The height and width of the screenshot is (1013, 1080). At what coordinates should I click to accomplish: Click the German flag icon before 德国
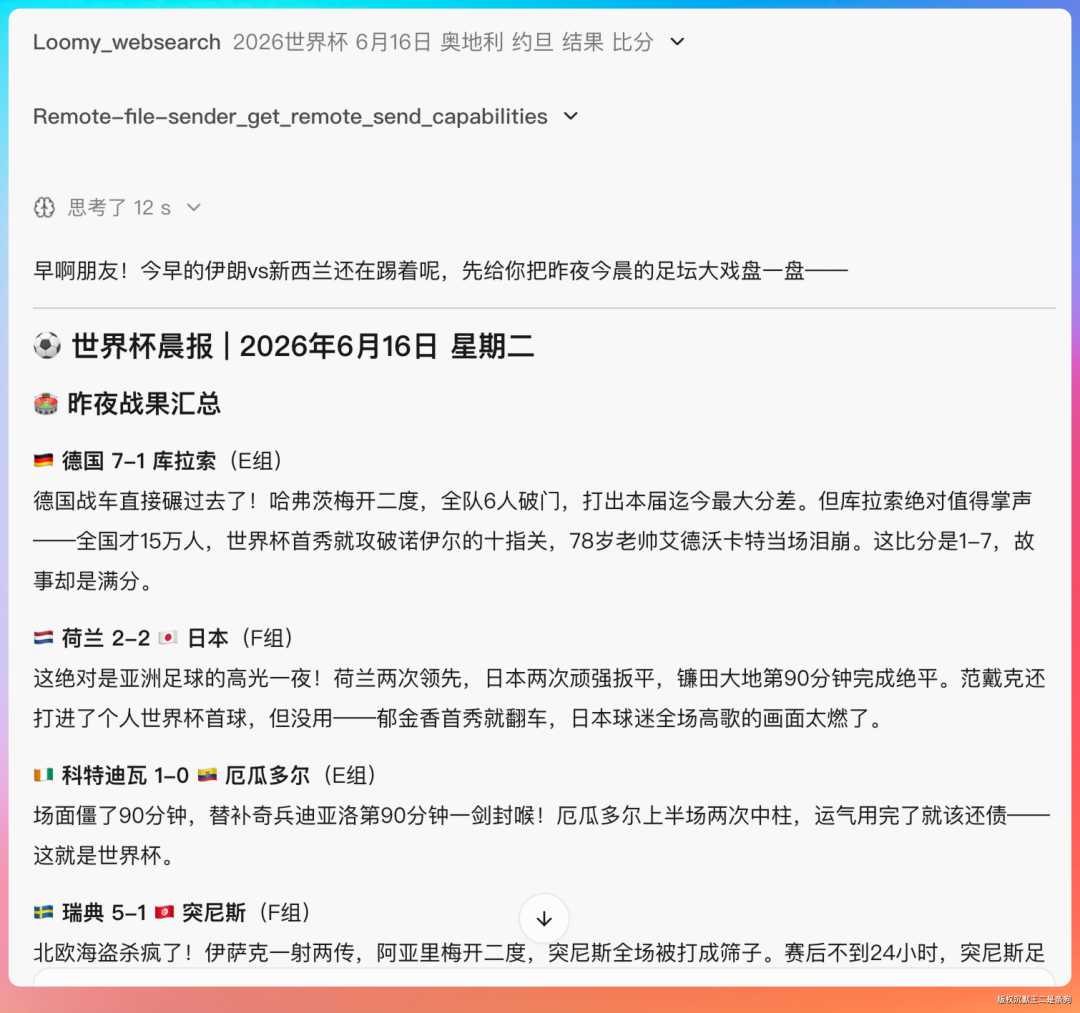click(43, 460)
